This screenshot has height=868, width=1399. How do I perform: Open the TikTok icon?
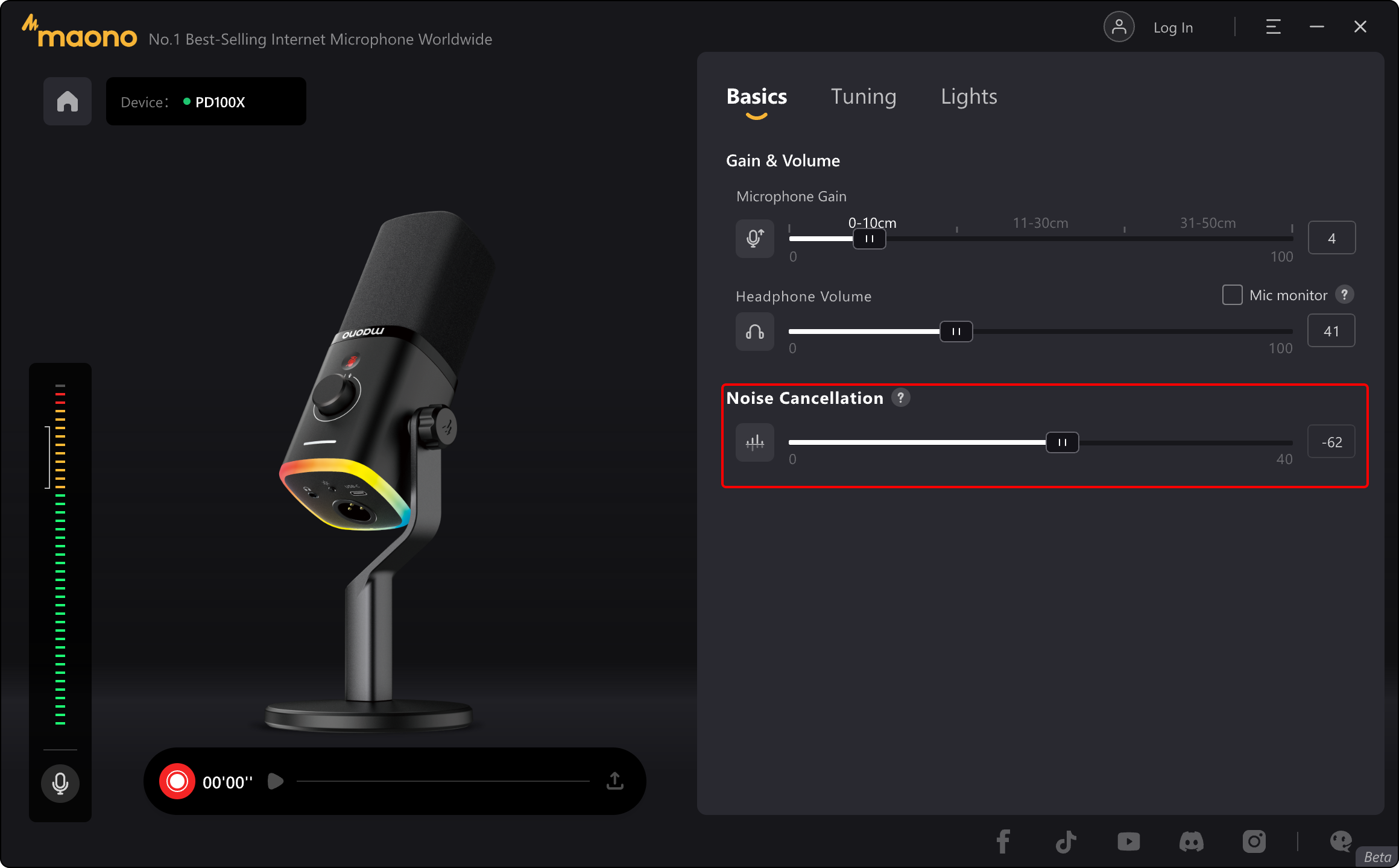point(1066,841)
